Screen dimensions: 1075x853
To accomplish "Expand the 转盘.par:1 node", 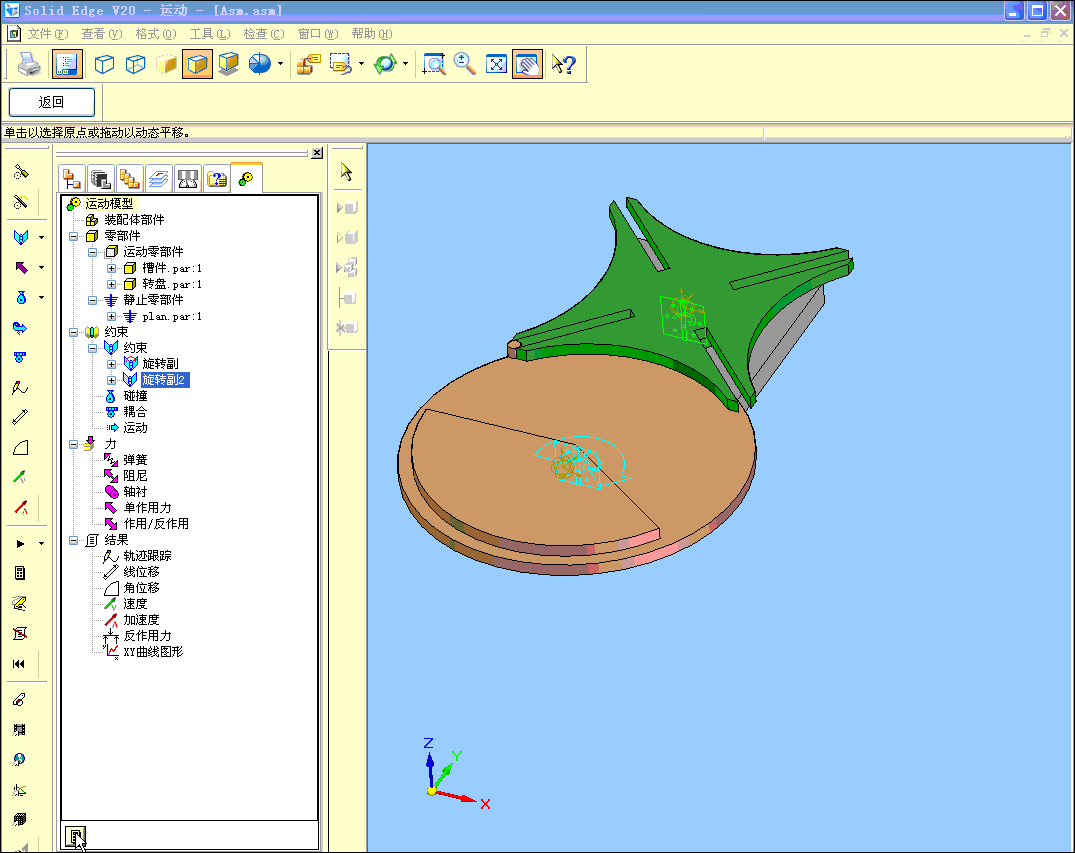I will click(x=111, y=284).
